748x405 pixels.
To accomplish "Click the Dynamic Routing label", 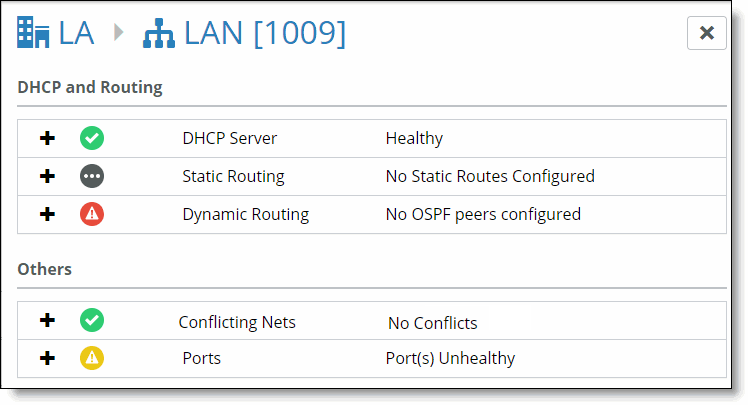I will (x=246, y=214).
